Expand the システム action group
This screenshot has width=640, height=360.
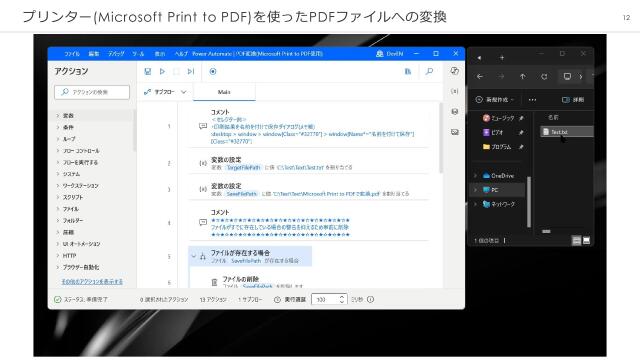[x=58, y=174]
